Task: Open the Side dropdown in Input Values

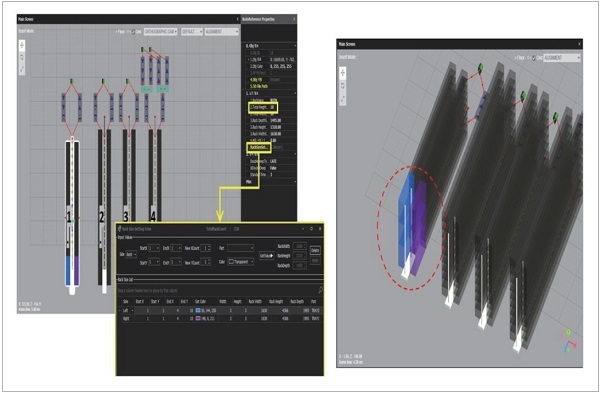Action: 131,254
